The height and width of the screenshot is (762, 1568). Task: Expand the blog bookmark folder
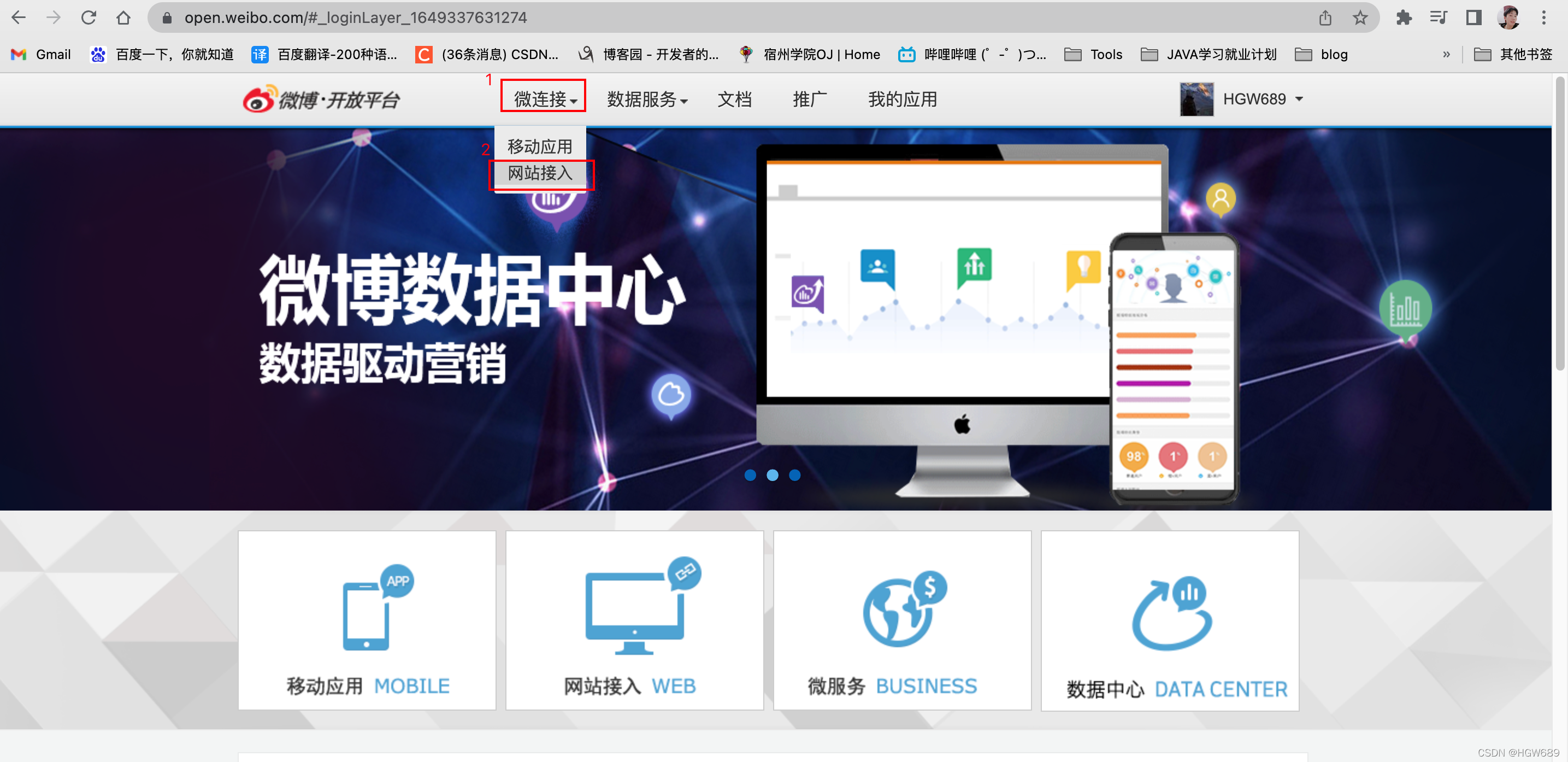point(1321,54)
